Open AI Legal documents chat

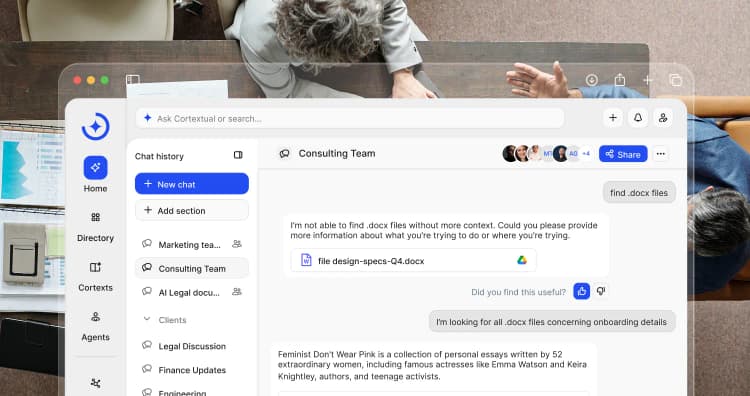point(192,292)
